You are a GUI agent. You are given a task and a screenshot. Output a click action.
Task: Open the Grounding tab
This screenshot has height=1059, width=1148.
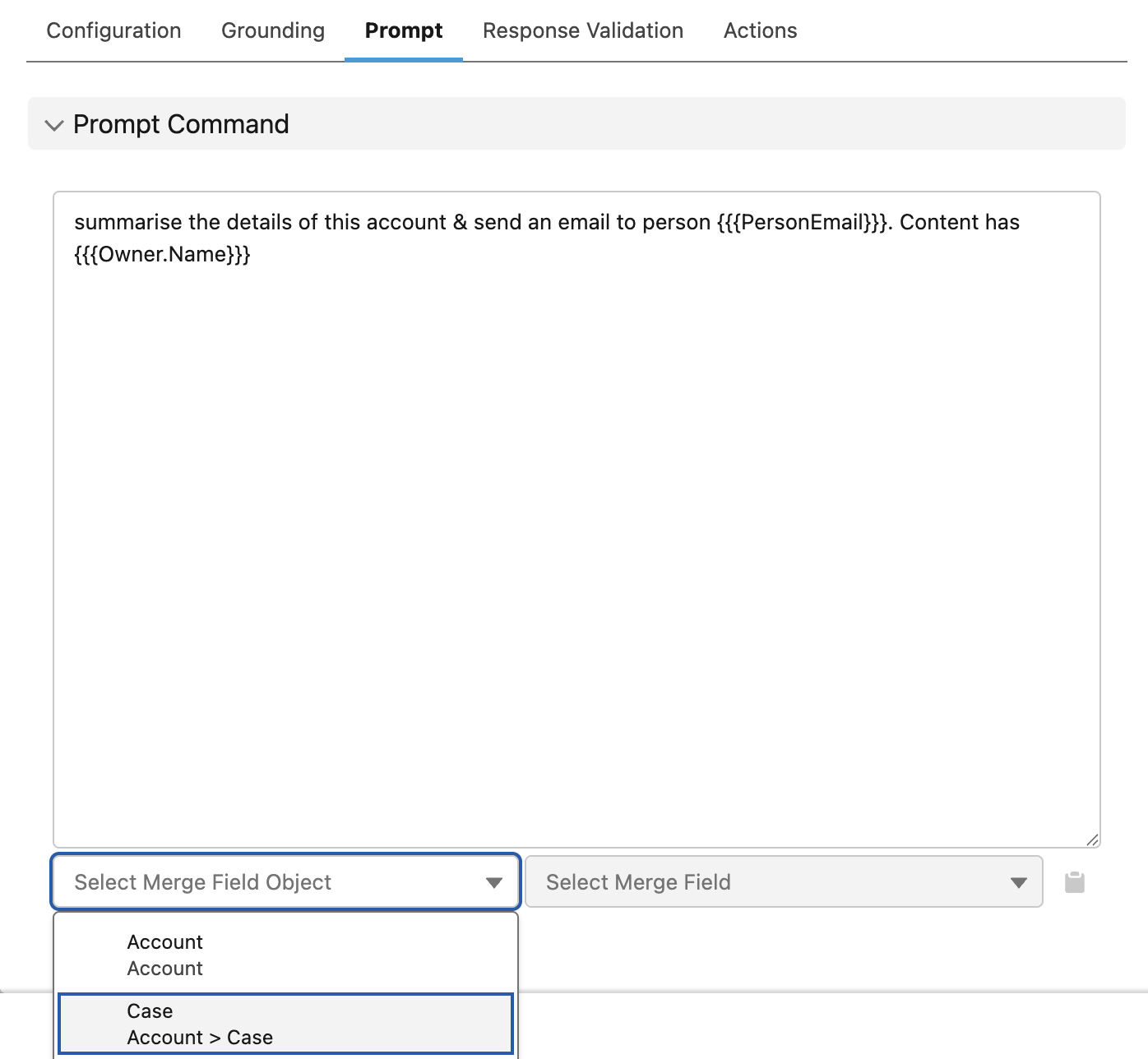point(273,31)
